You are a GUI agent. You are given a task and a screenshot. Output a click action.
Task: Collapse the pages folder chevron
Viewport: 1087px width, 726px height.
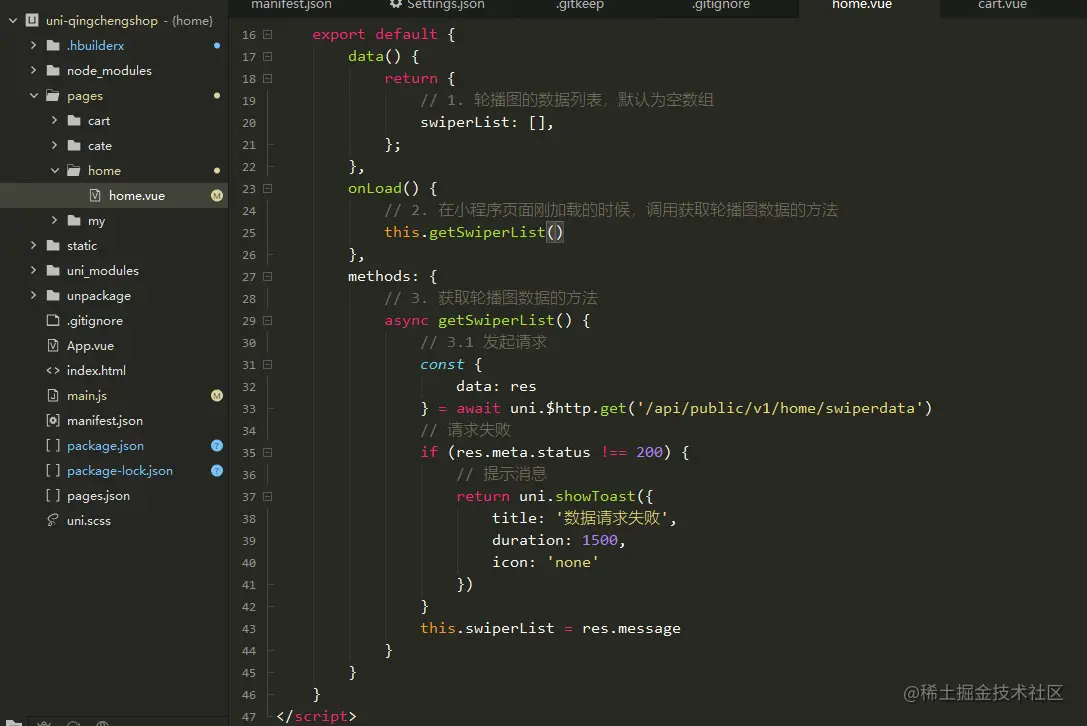[33, 95]
